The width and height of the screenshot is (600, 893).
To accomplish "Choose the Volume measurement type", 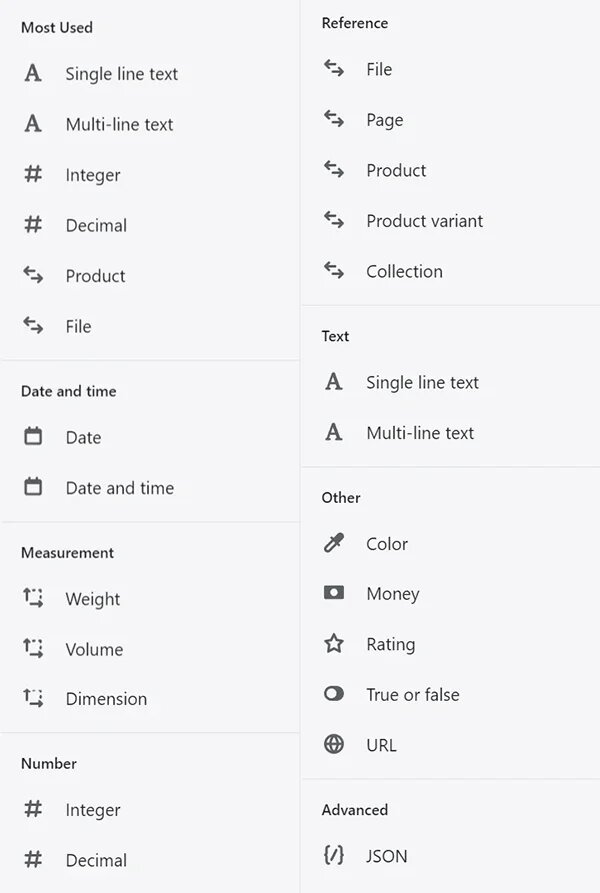I will point(94,649).
